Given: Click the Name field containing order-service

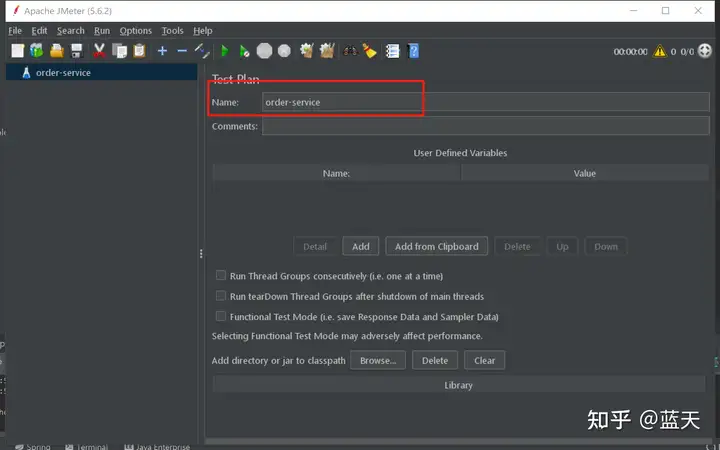Looking at the screenshot, I should [485, 102].
